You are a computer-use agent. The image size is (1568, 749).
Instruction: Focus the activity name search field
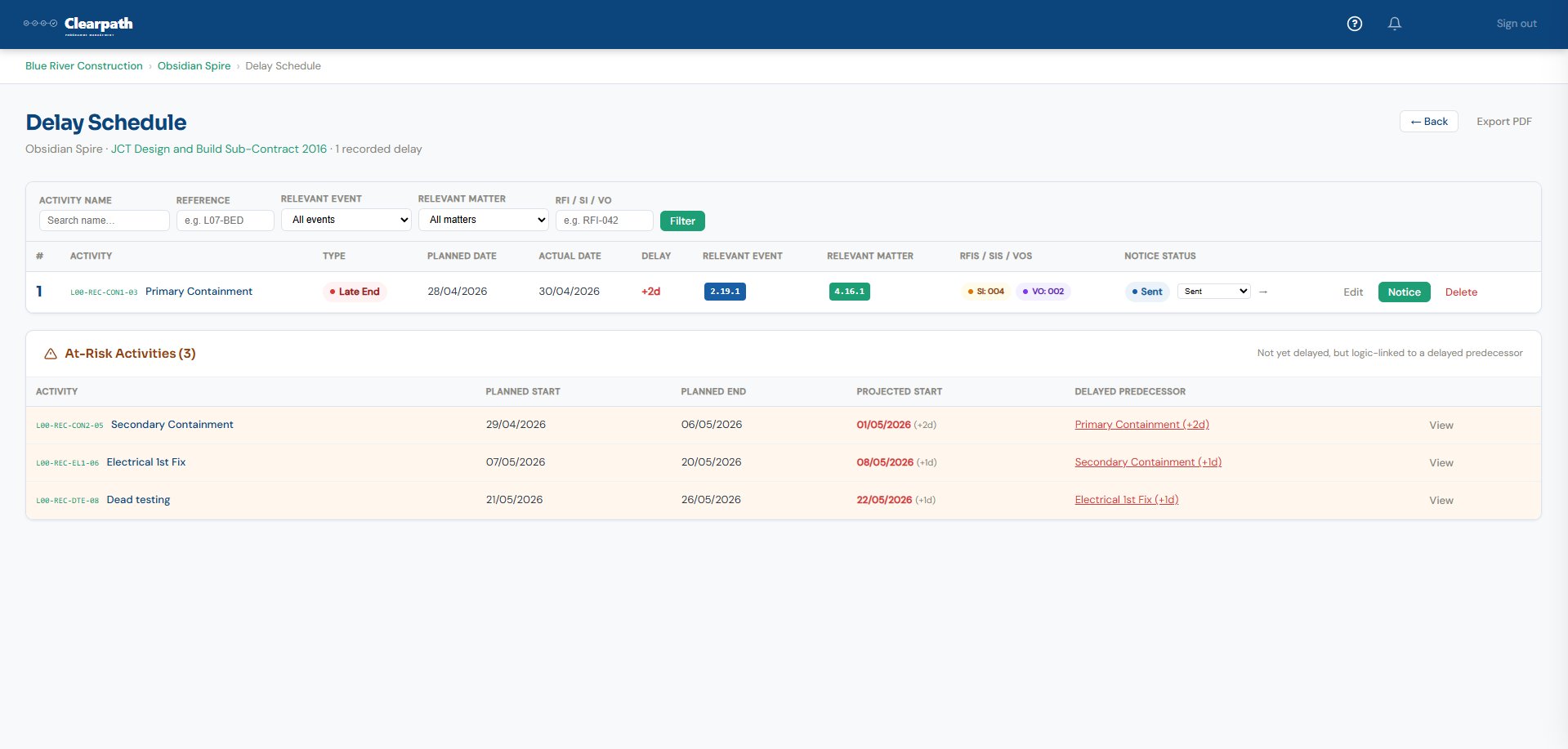pos(105,221)
